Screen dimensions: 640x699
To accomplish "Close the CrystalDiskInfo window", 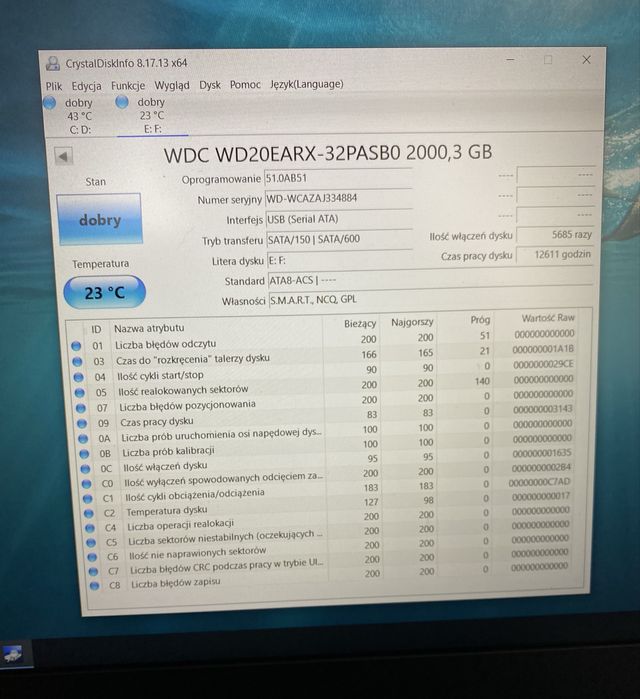I will 587,60.
